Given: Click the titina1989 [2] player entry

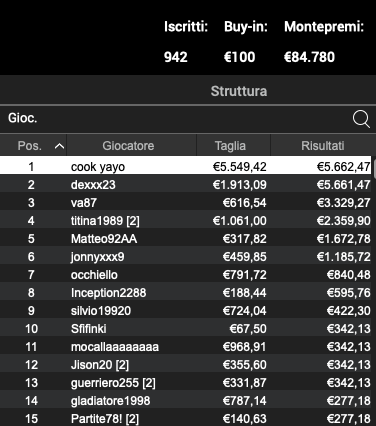Looking at the screenshot, I should [185, 220].
